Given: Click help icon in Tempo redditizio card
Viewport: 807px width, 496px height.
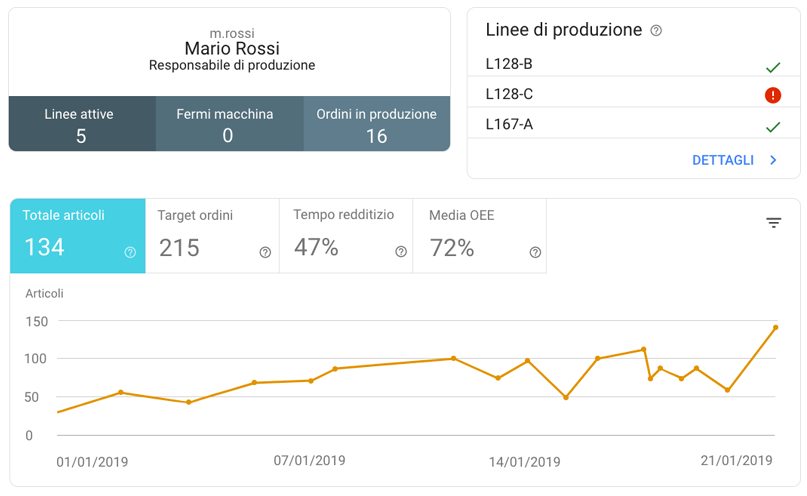Looking at the screenshot, I should click(400, 253).
